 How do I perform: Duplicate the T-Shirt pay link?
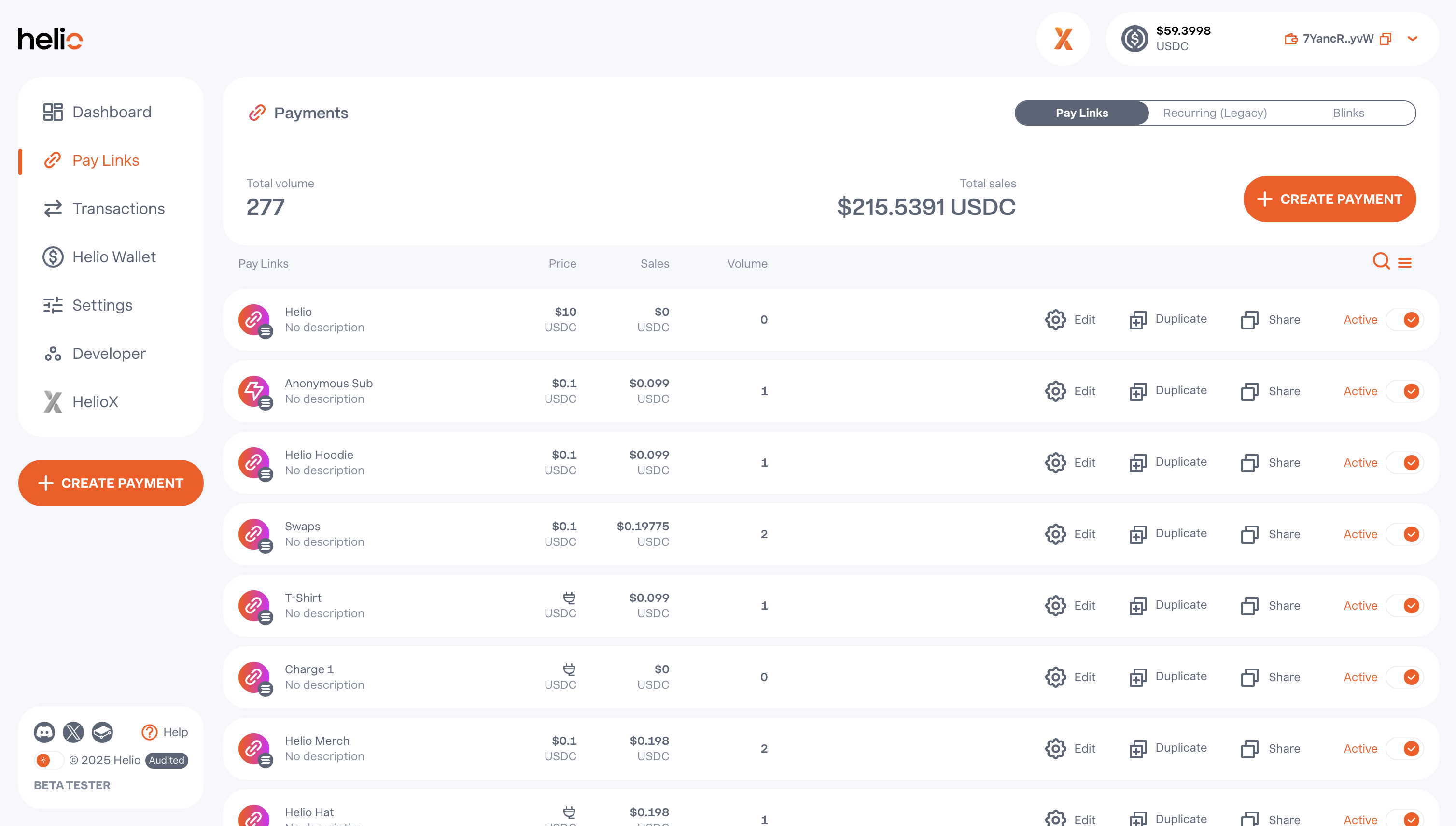[1167, 605]
